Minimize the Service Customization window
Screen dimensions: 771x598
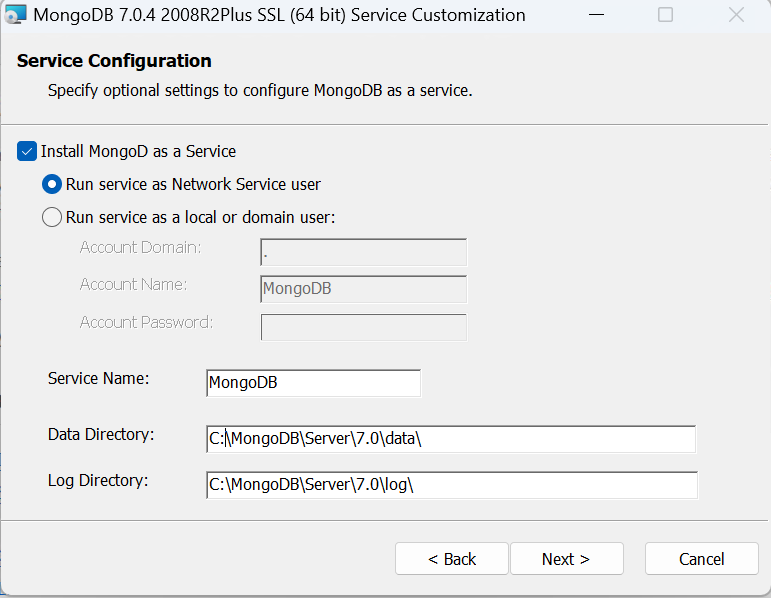pos(596,15)
